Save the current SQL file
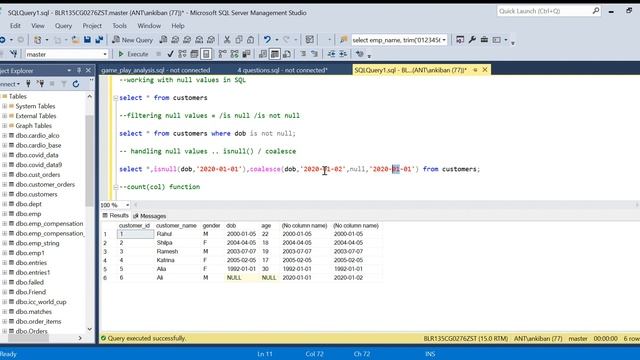 [87, 40]
